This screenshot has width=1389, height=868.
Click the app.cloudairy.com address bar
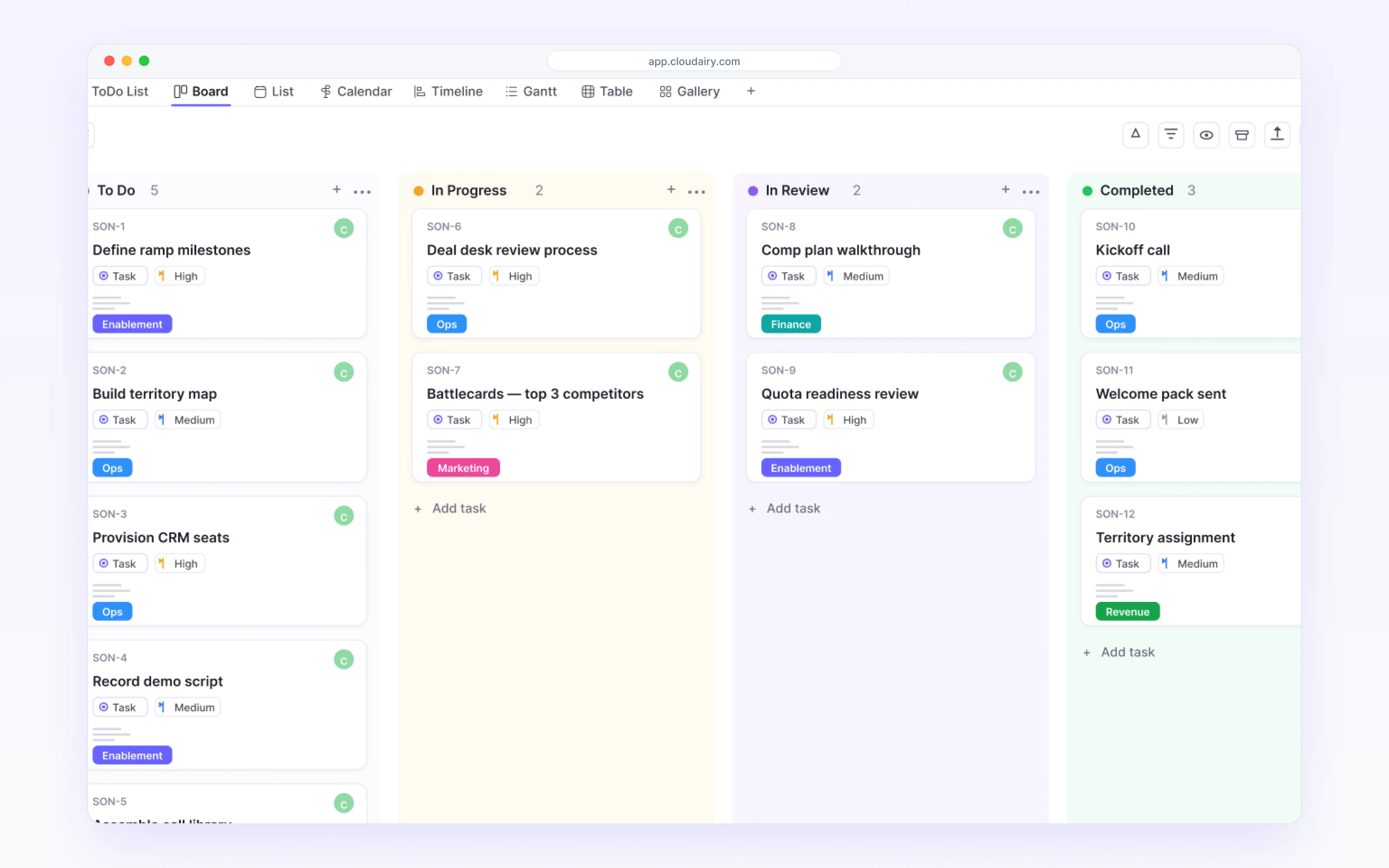pos(694,61)
